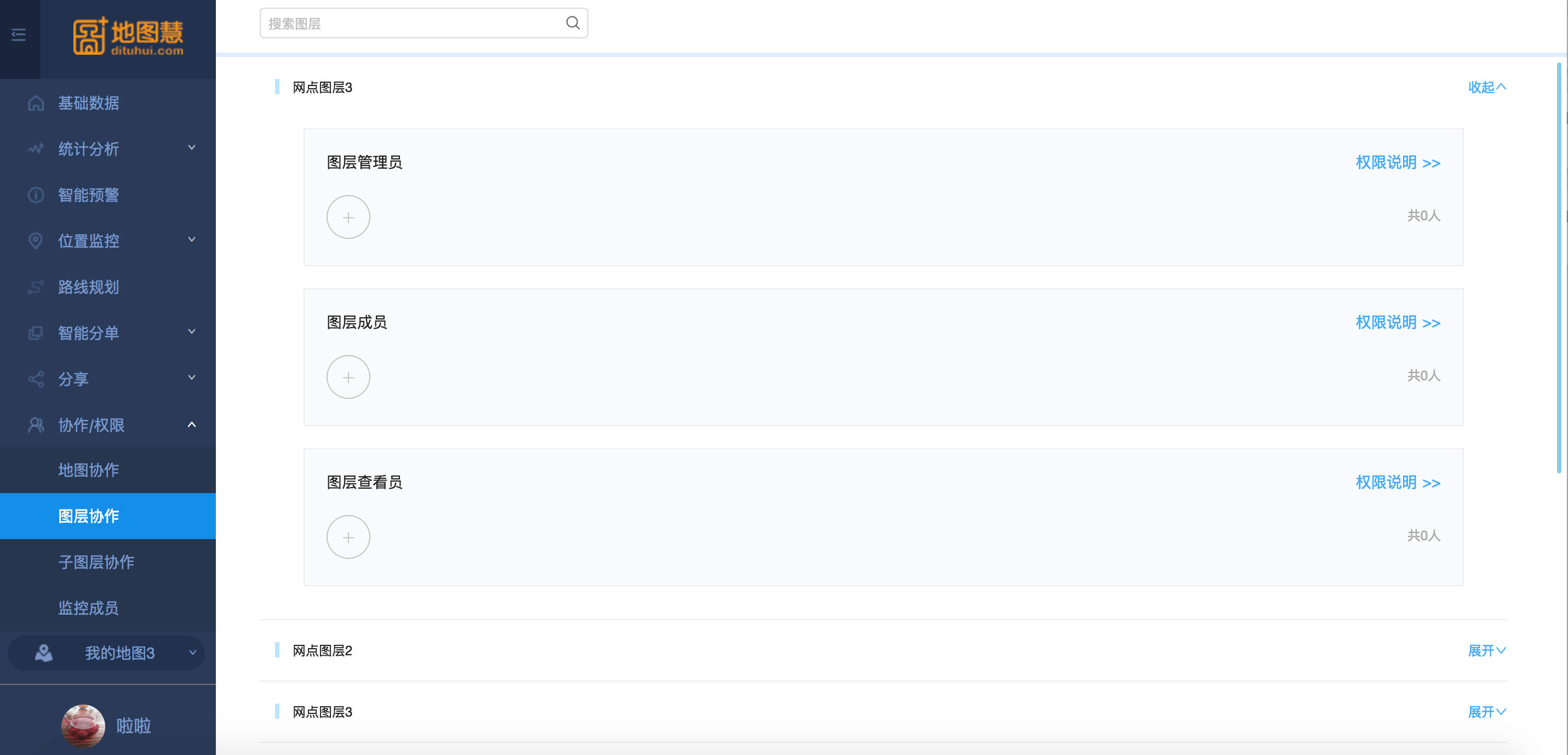1568x755 pixels.
Task: Click the 位置监控 location pin icon
Action: [x=36, y=241]
